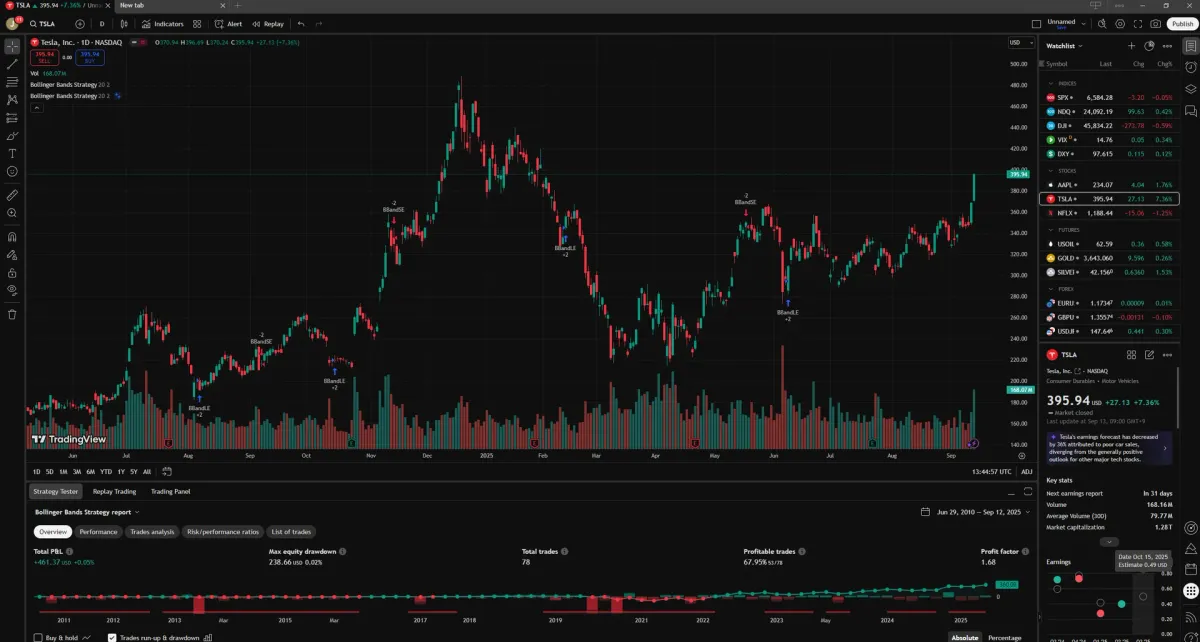
Task: Toggle hide all drawings eye icon
Action: tap(12, 290)
